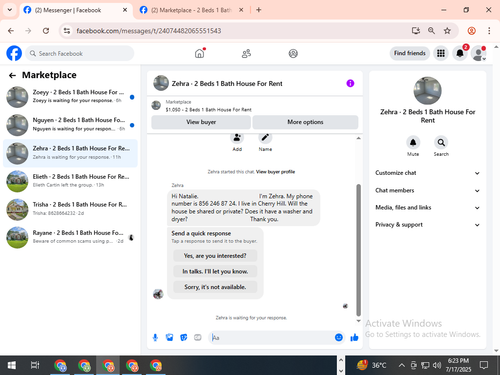This screenshot has height=375, width=500.
Task: Click the back arrow beside Marketplace
Action: point(12,75)
